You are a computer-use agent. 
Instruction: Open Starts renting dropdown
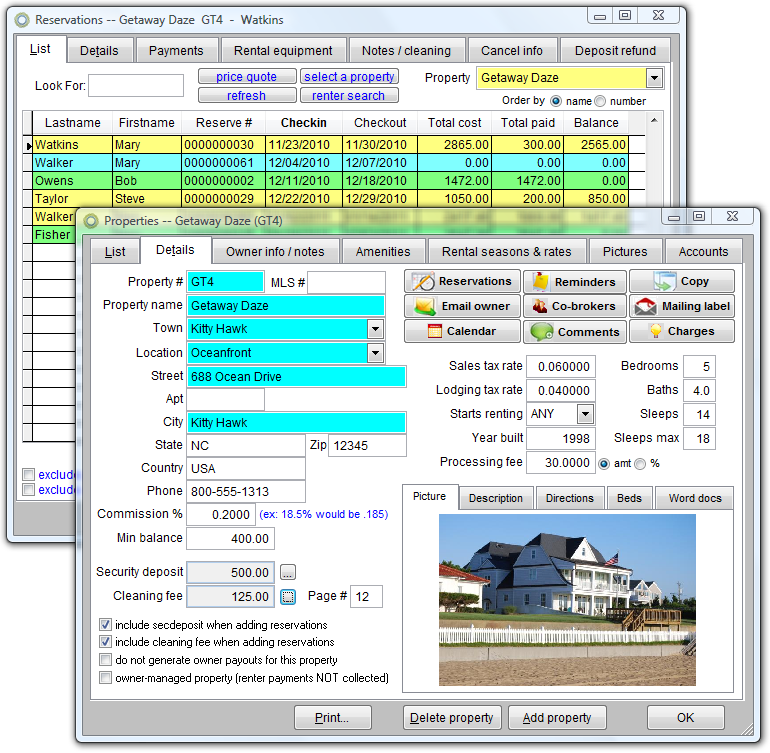(585, 414)
